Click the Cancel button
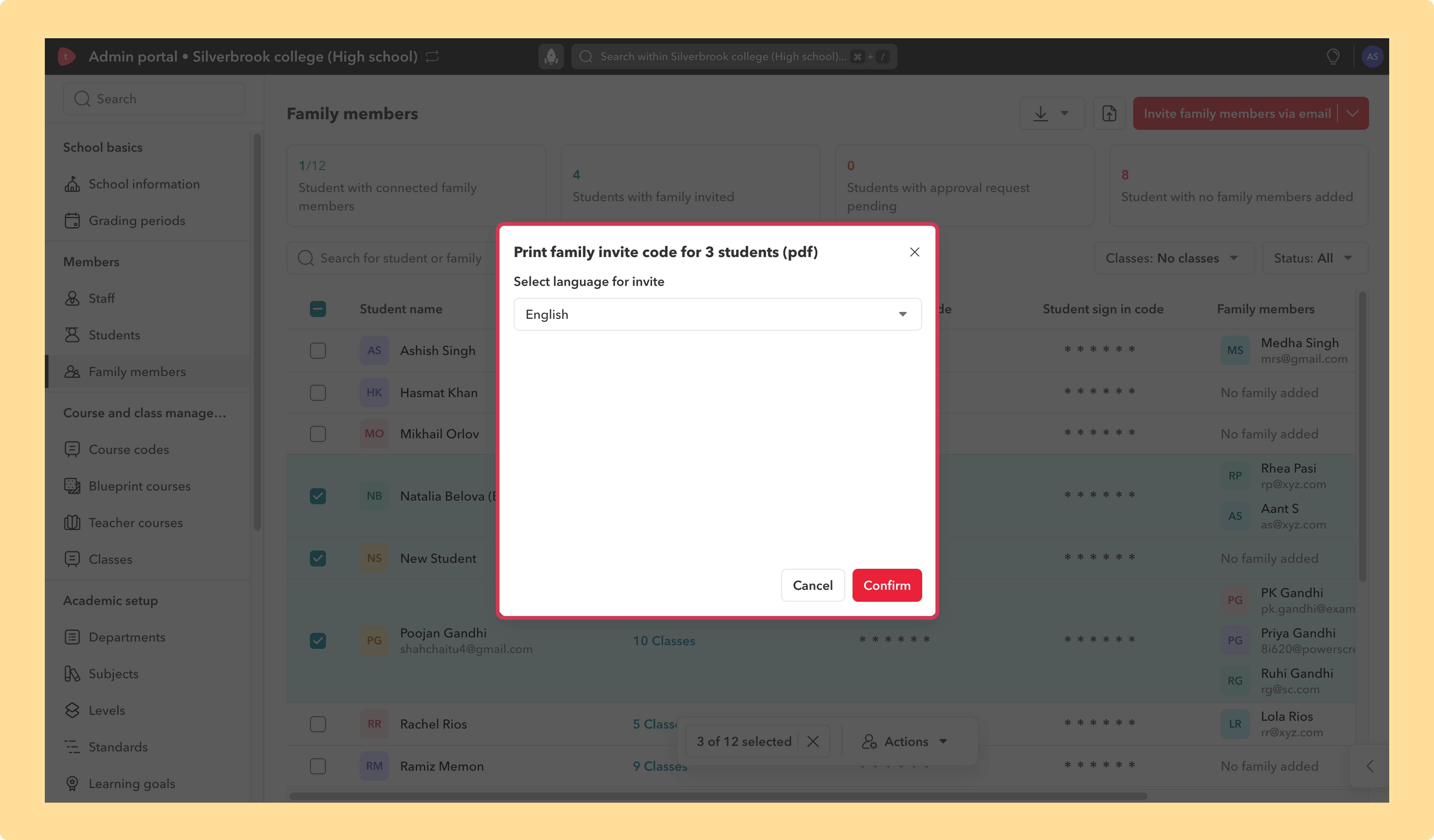1434x840 pixels. tap(813, 585)
